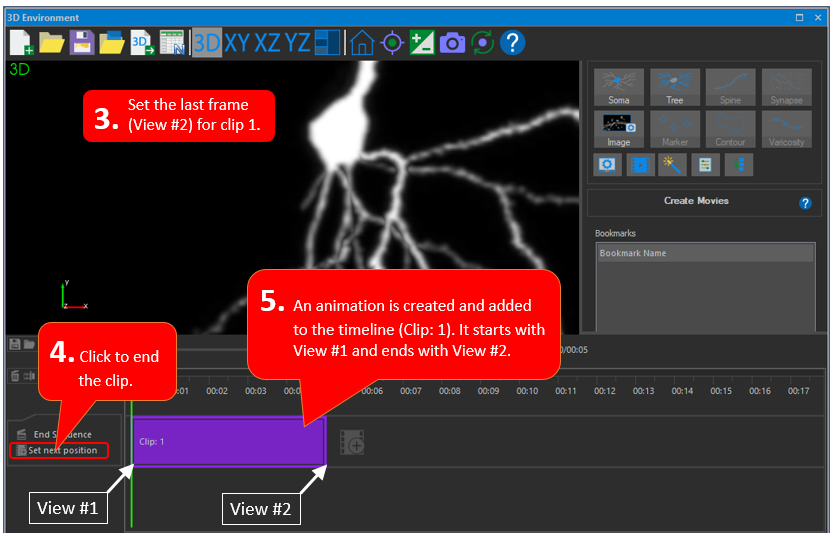
Task: Click the Image display button
Action: [x=618, y=129]
